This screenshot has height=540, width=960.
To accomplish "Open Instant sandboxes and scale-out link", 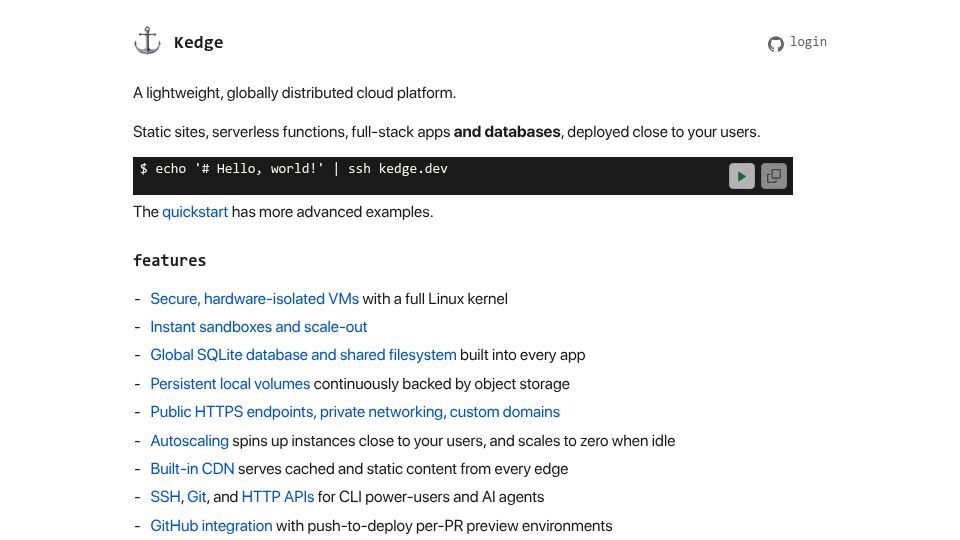I will tap(258, 327).
